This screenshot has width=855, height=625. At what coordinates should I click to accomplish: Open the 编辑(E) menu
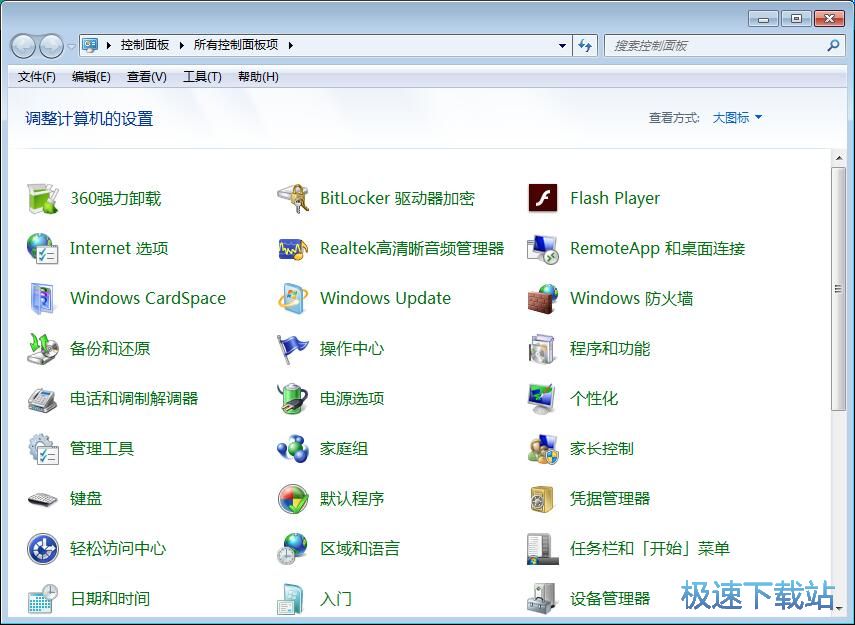pyautogui.click(x=91, y=77)
